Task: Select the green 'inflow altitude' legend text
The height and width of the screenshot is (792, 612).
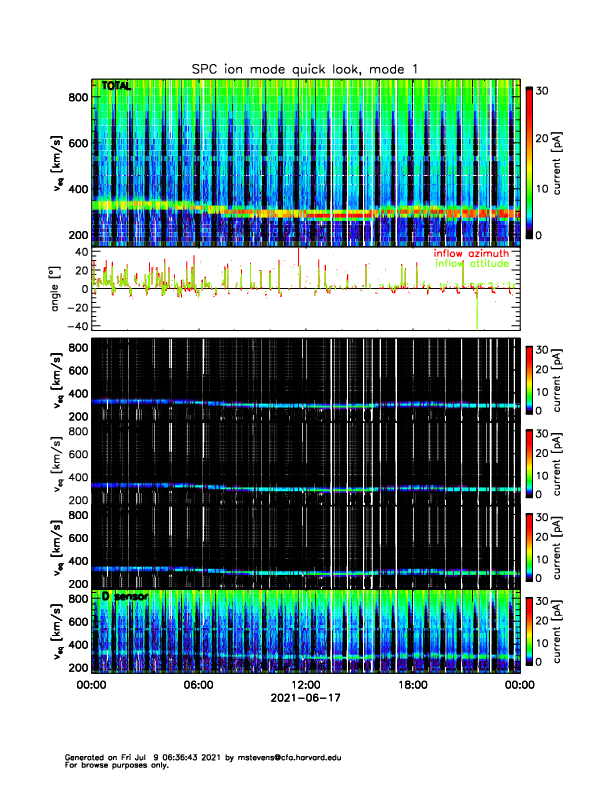Action: coord(472,265)
